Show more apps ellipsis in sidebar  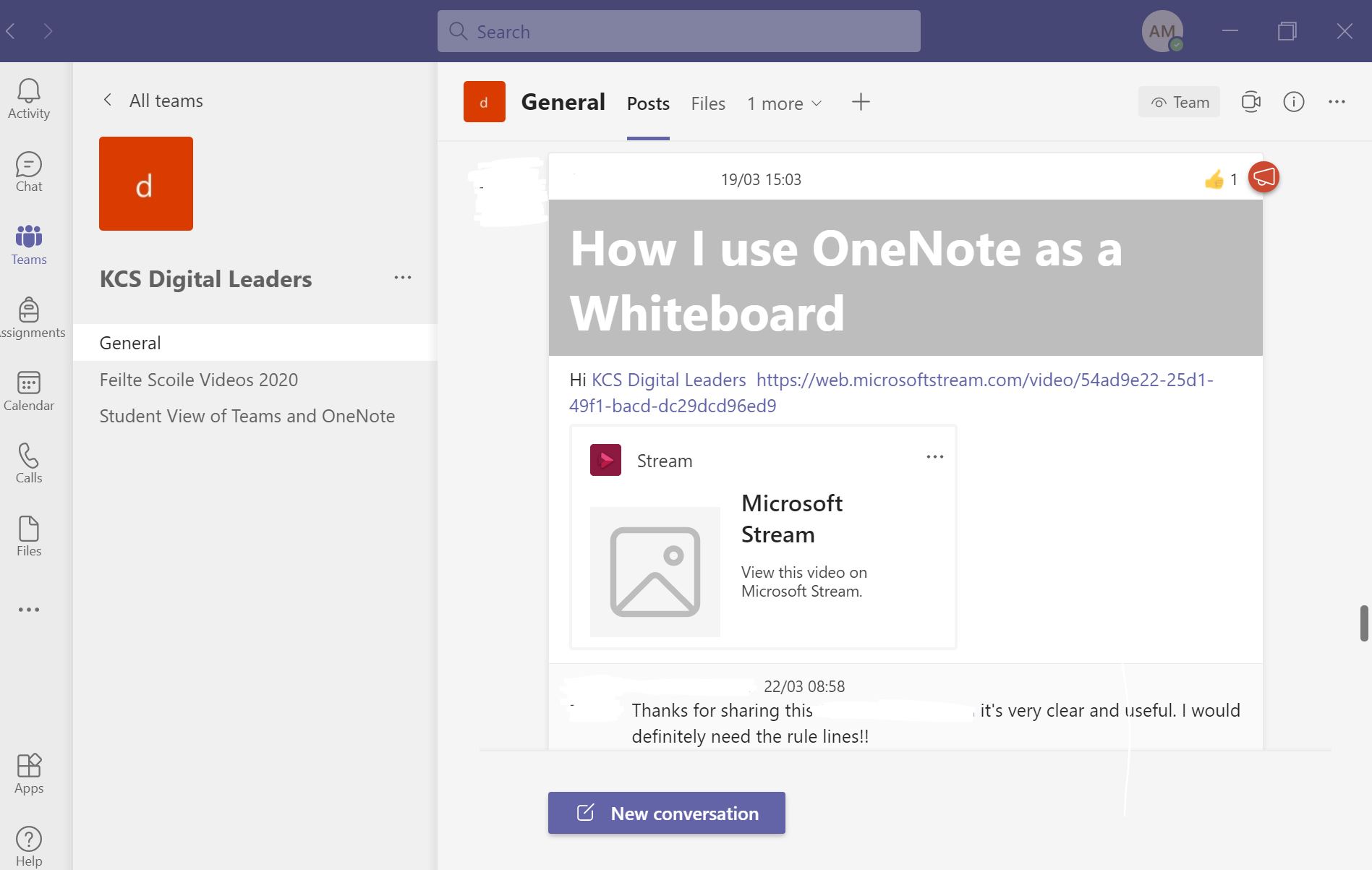[x=29, y=610]
